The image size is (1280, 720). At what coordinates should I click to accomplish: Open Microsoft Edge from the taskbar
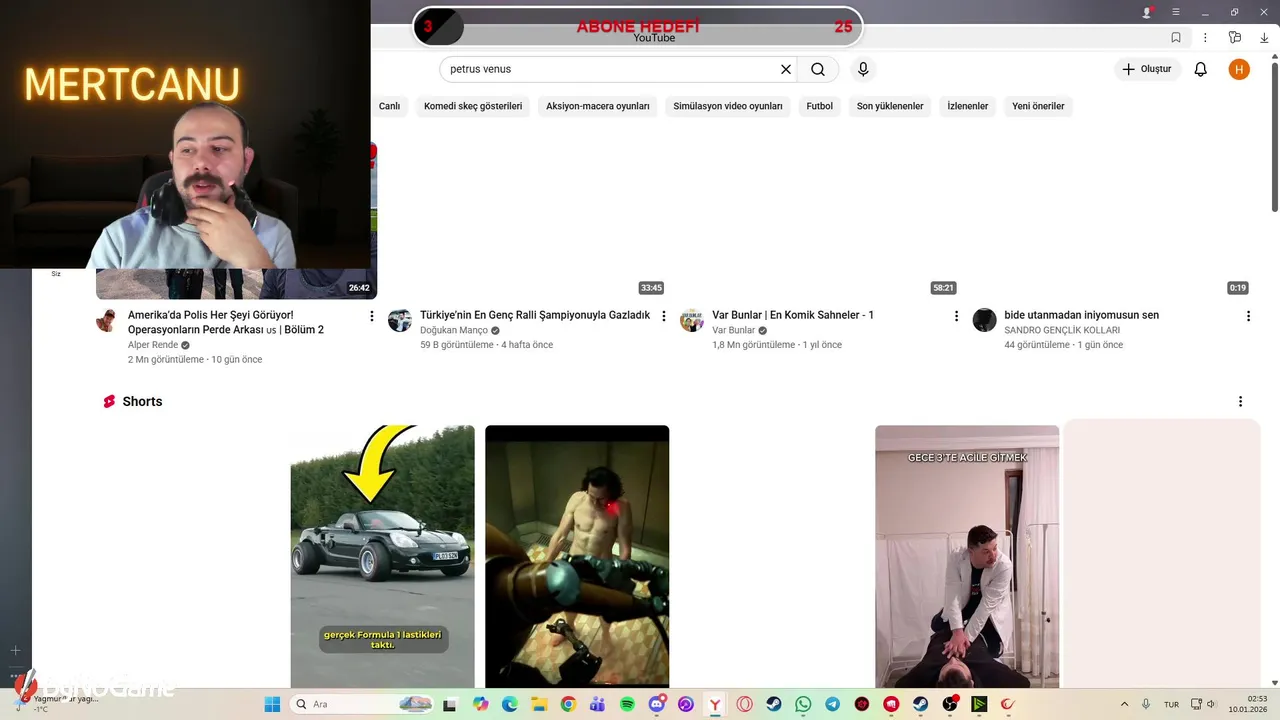[x=510, y=704]
